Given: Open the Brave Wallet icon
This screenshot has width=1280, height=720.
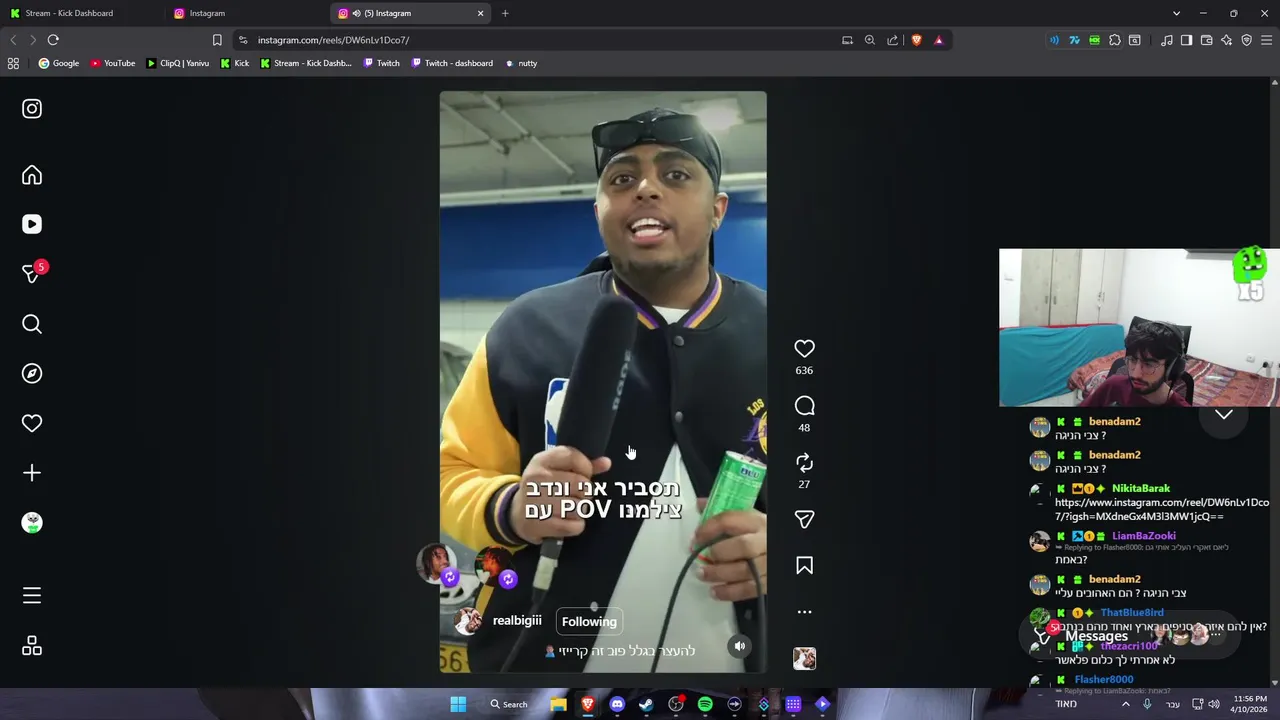Looking at the screenshot, I should click(1206, 40).
